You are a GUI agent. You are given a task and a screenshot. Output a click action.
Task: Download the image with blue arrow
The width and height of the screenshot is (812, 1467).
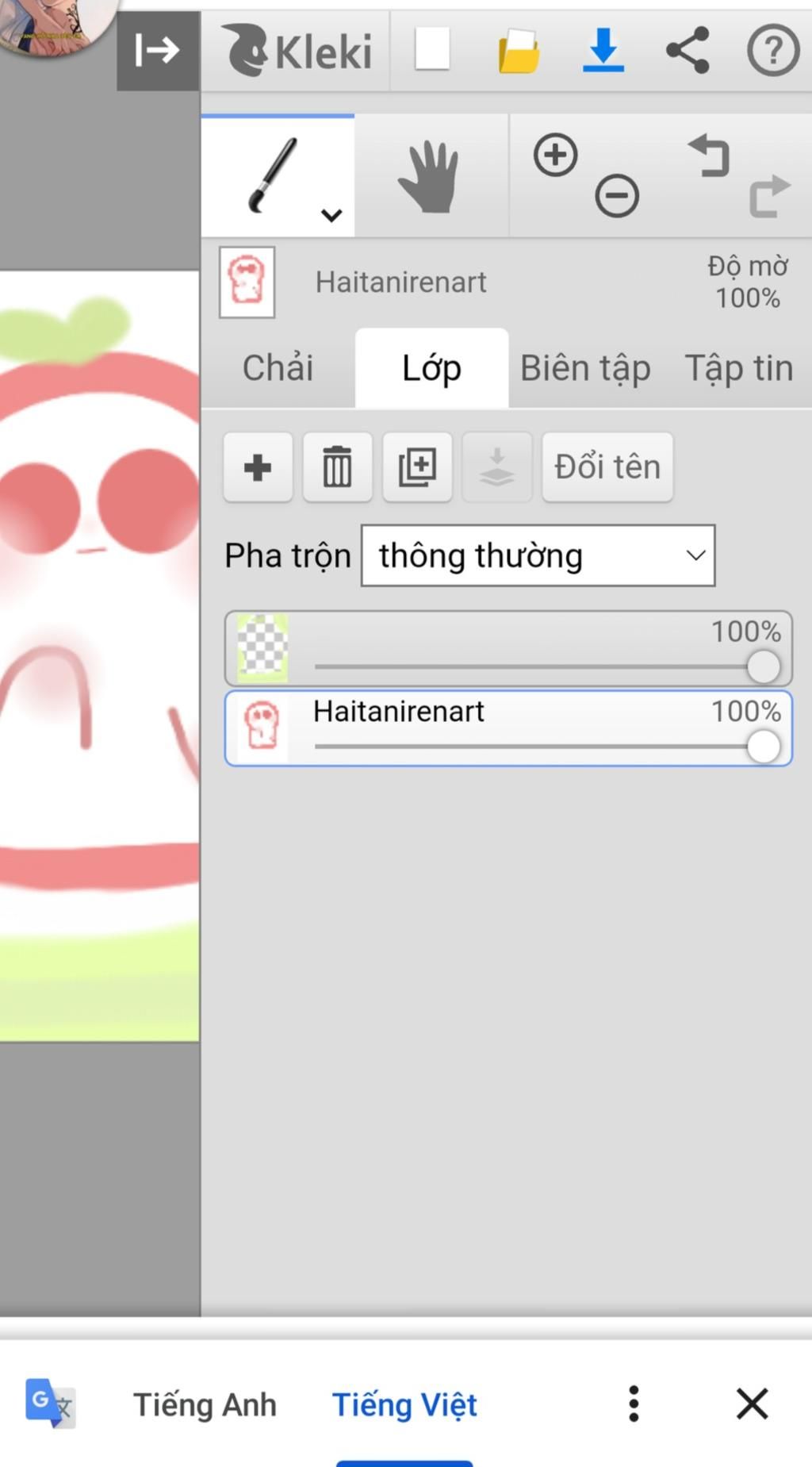pos(603,50)
